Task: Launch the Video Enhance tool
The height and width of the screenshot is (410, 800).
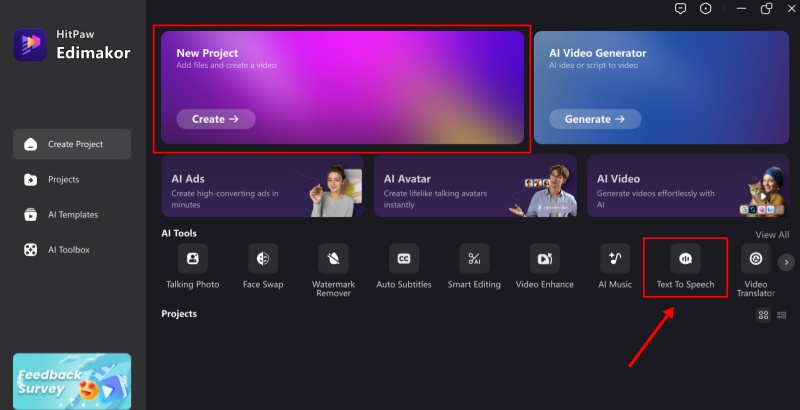Action: click(x=544, y=267)
